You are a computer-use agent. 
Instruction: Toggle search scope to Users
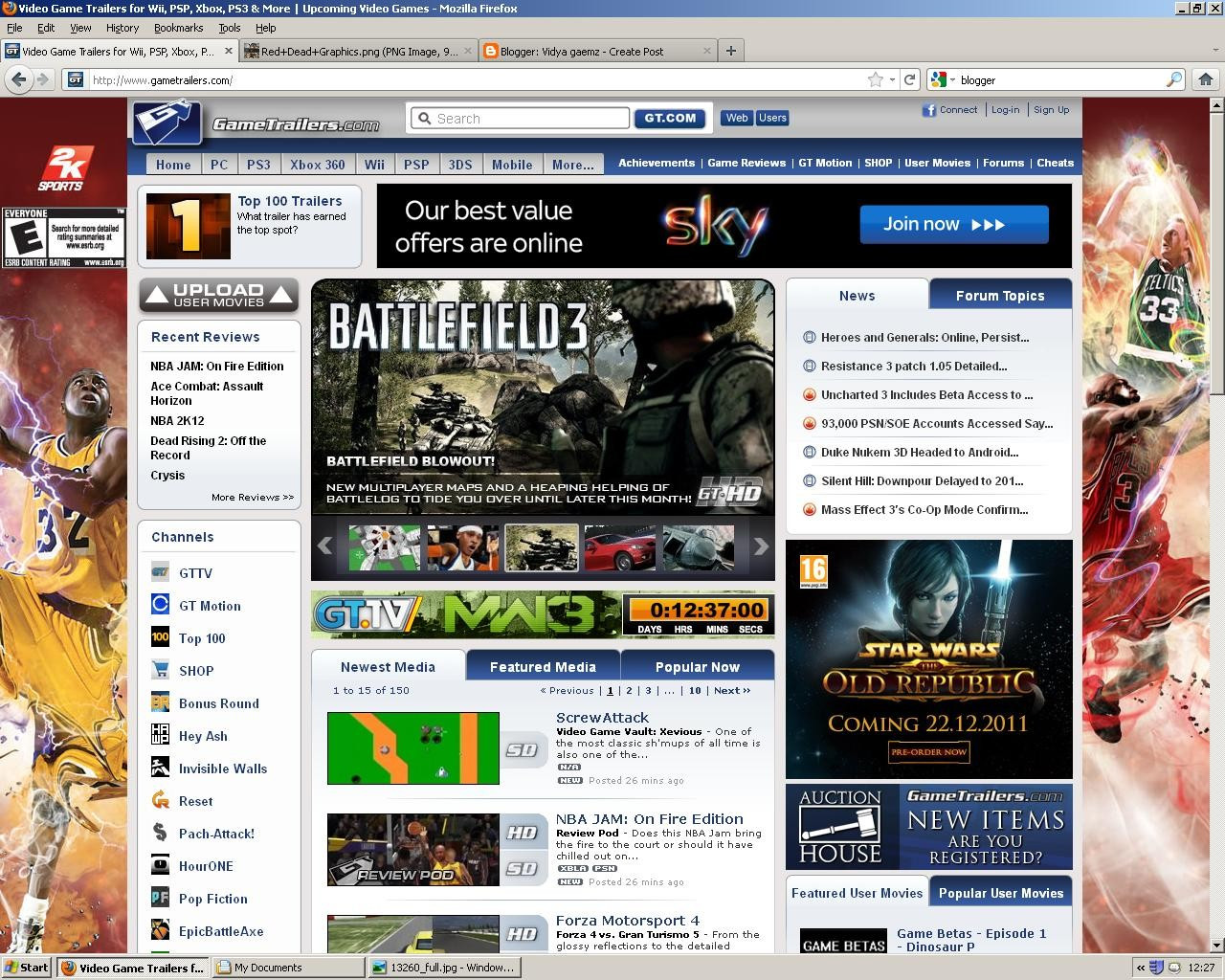[x=772, y=118]
